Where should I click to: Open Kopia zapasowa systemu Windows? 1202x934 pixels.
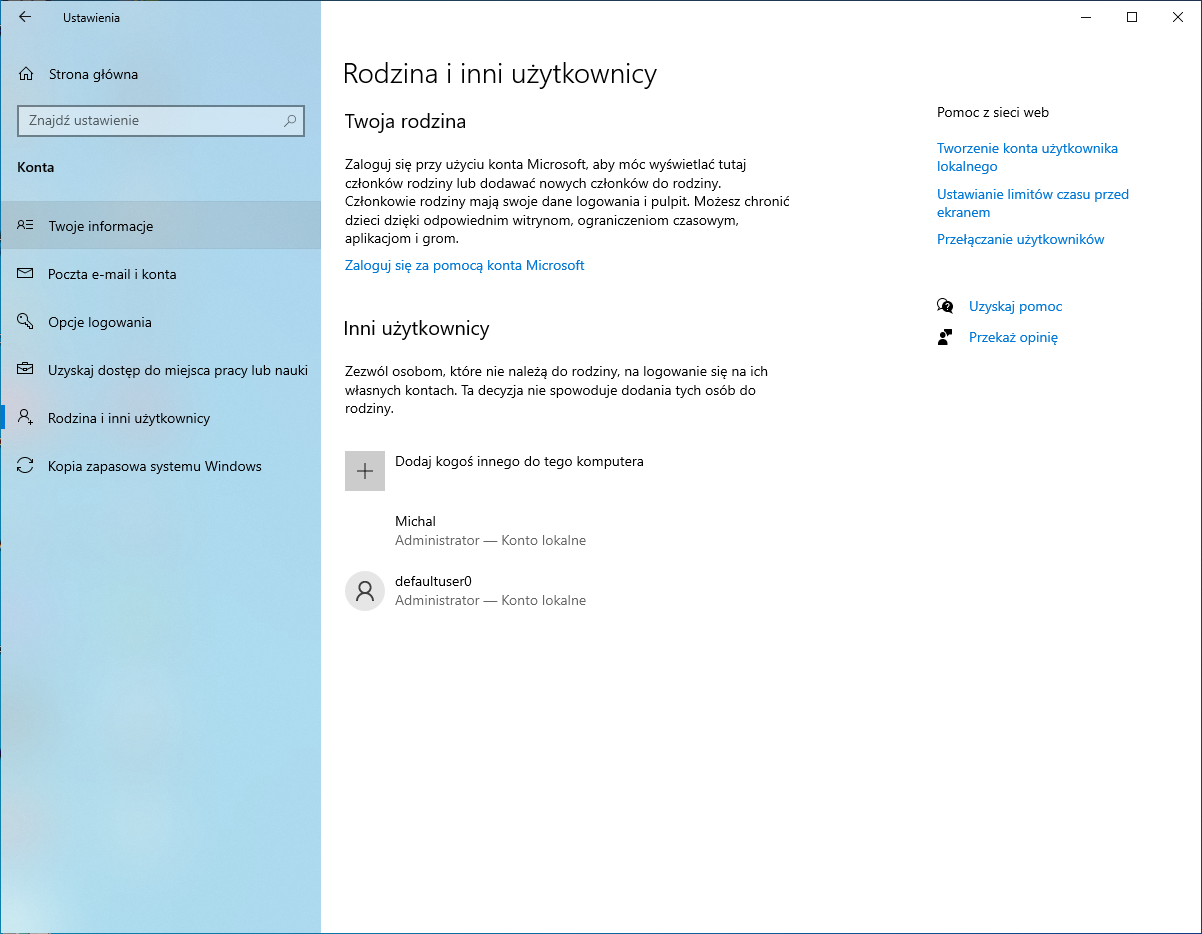[x=154, y=466]
